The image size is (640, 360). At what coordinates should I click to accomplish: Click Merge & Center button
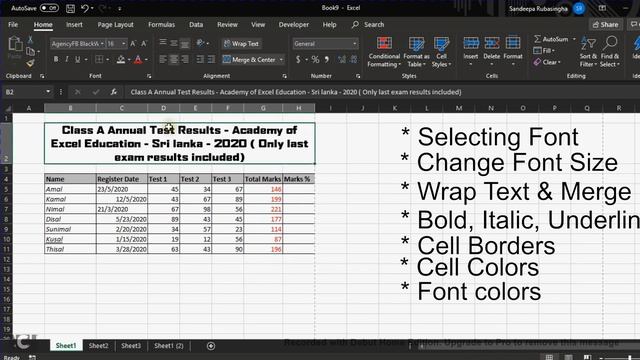[249, 60]
